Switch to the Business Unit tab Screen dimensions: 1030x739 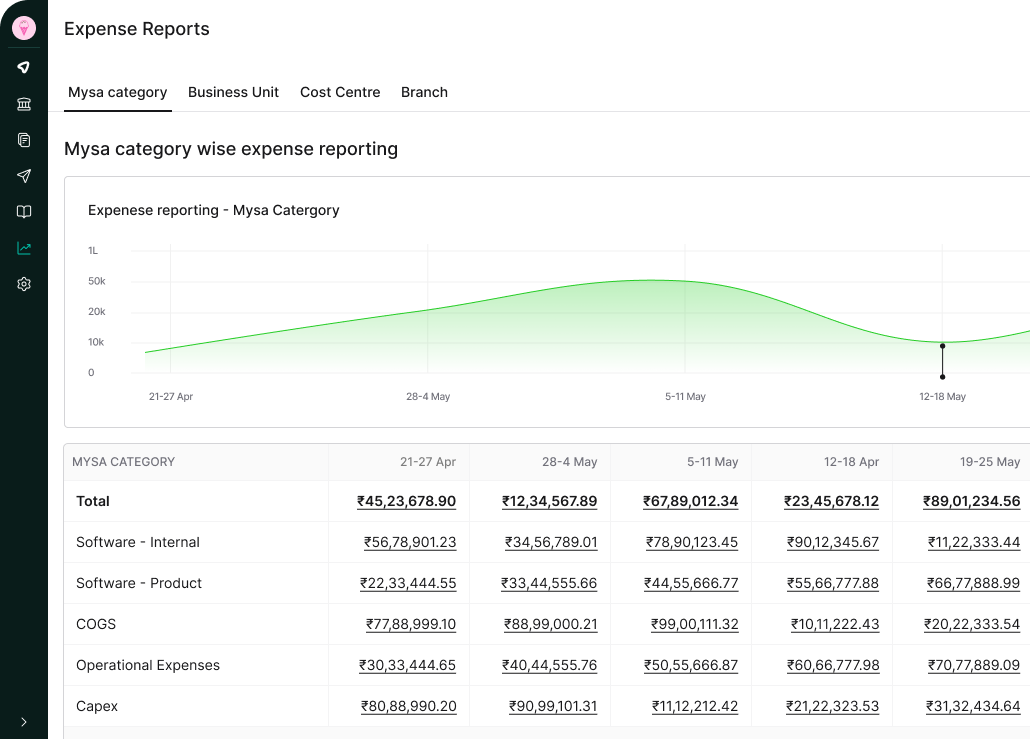pyautogui.click(x=233, y=92)
